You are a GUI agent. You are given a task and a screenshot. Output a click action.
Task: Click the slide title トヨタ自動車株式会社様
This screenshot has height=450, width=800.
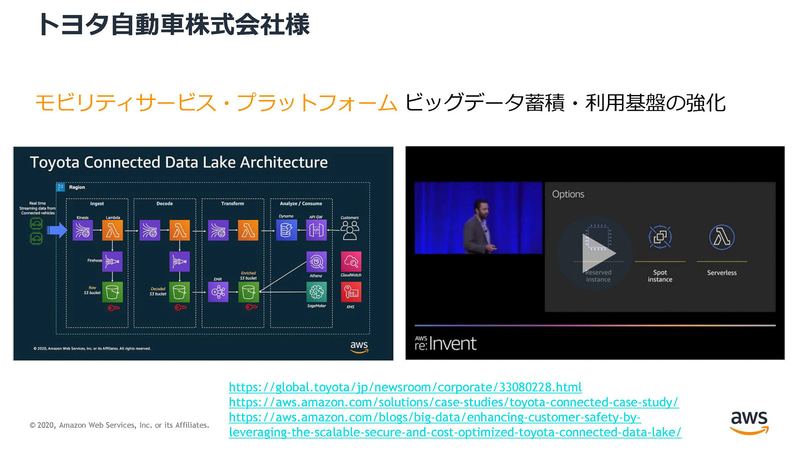[173, 24]
